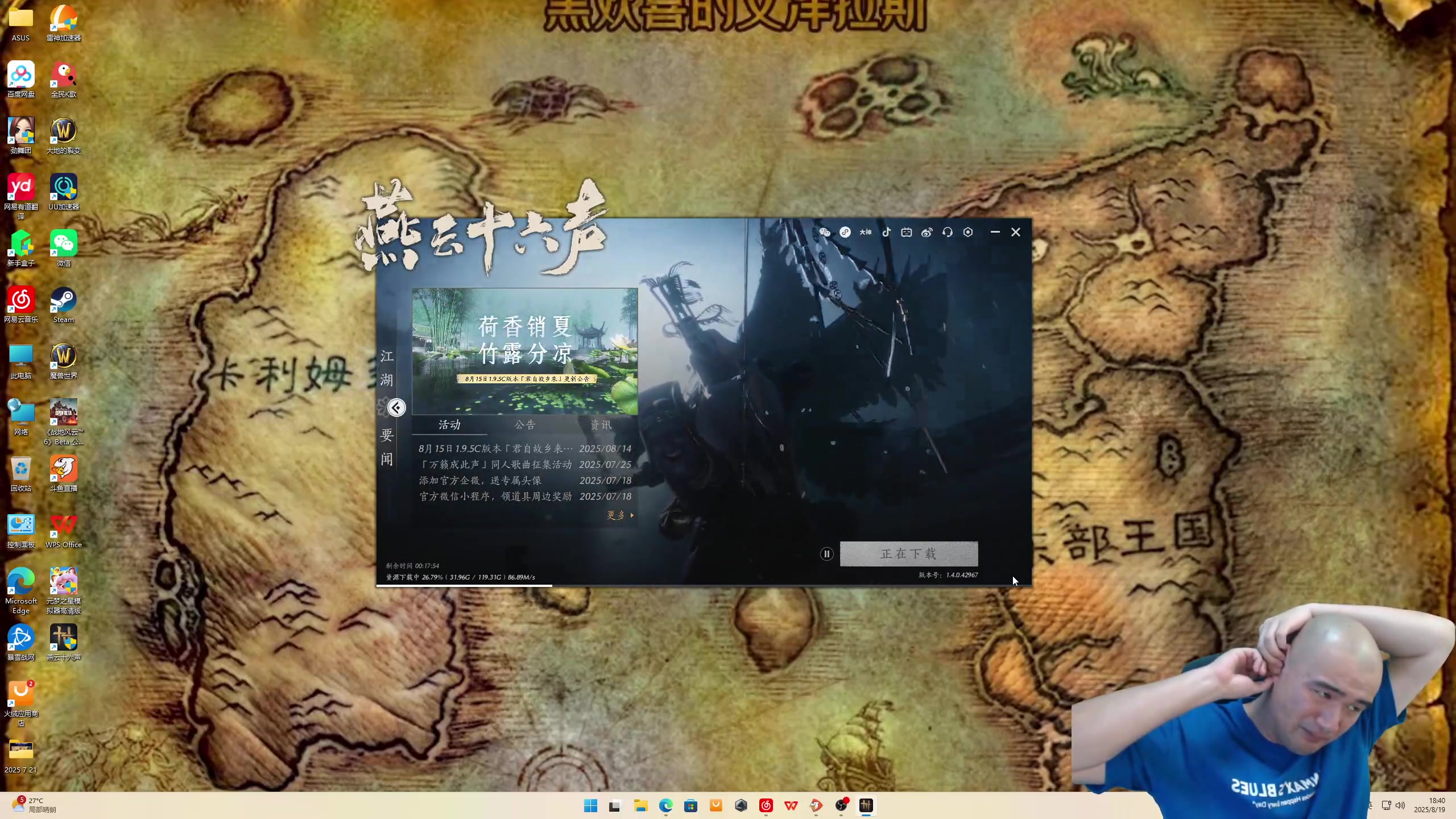1456x819 pixels.
Task: Collapse the news panel with left chevron
Action: coord(396,408)
